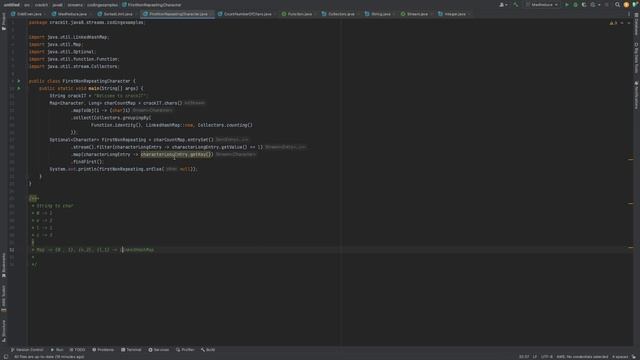Open the Profiler tool window
This screenshot has height=360, width=640.
pos(185,350)
